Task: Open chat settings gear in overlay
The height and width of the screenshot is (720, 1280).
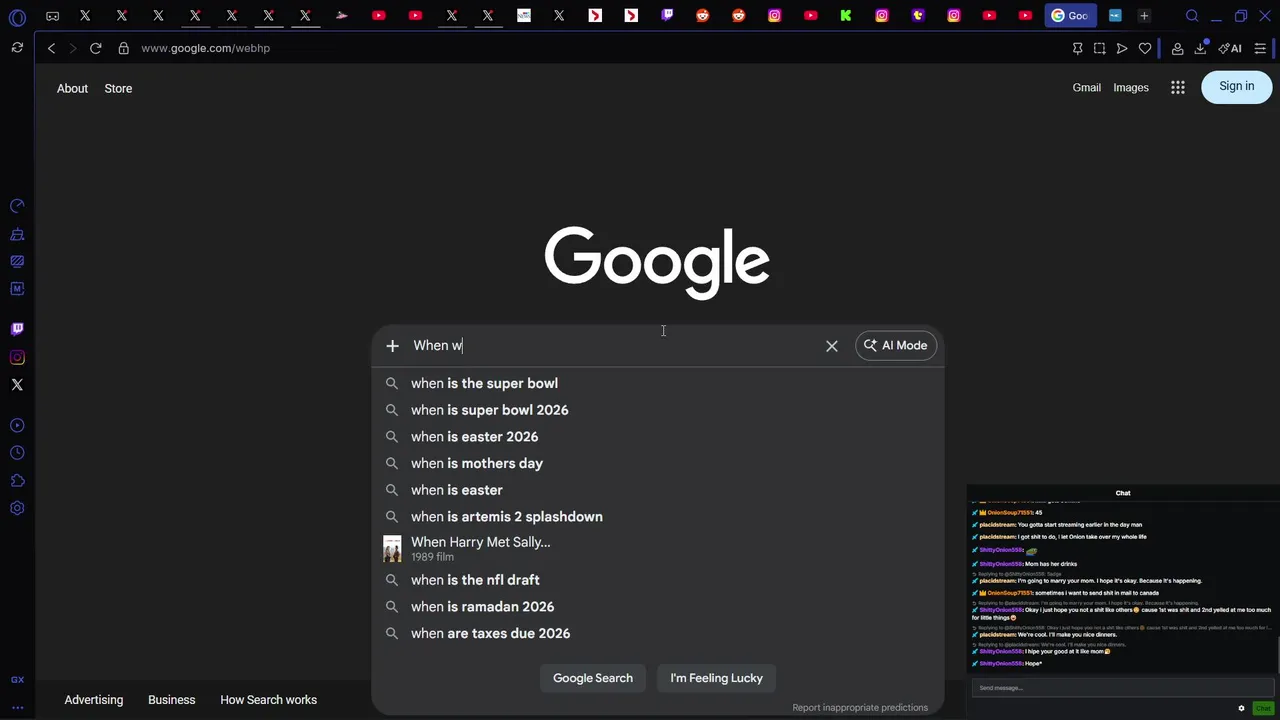Action: coord(1241,708)
